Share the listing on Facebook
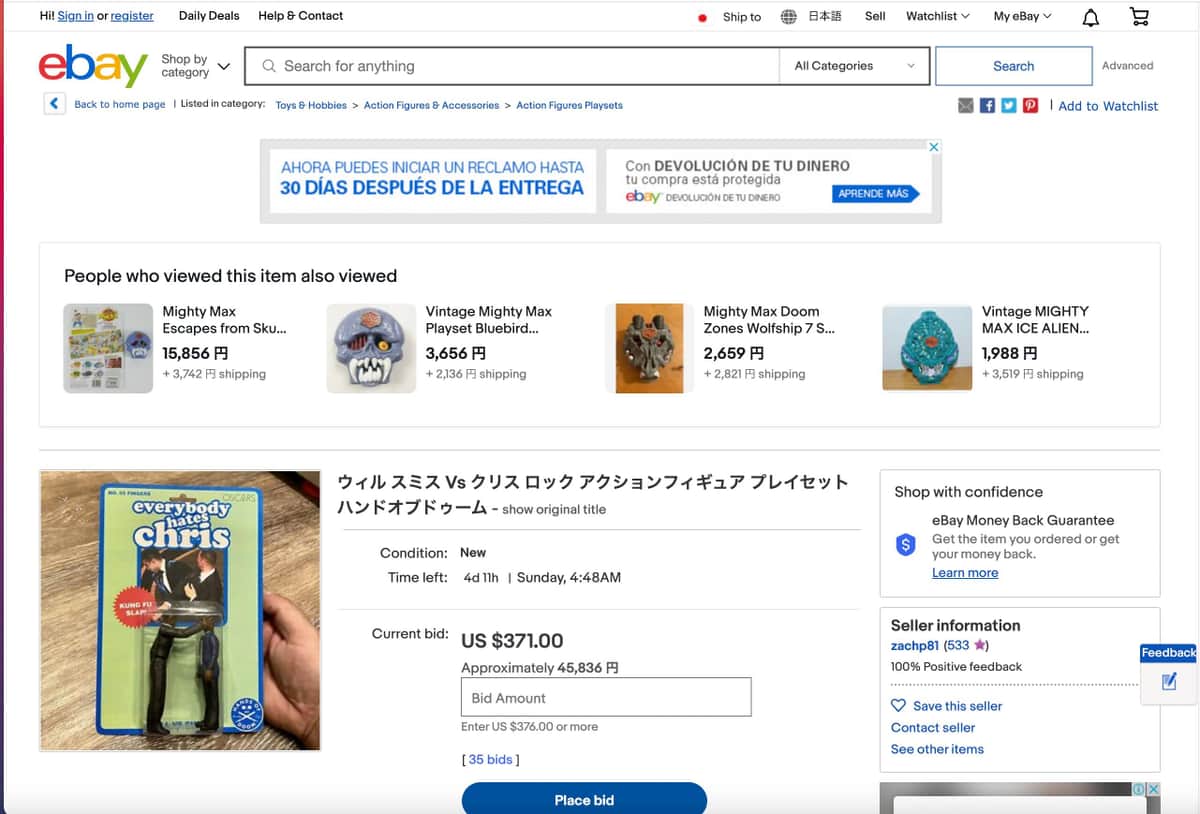The image size is (1200, 814). coord(987,105)
